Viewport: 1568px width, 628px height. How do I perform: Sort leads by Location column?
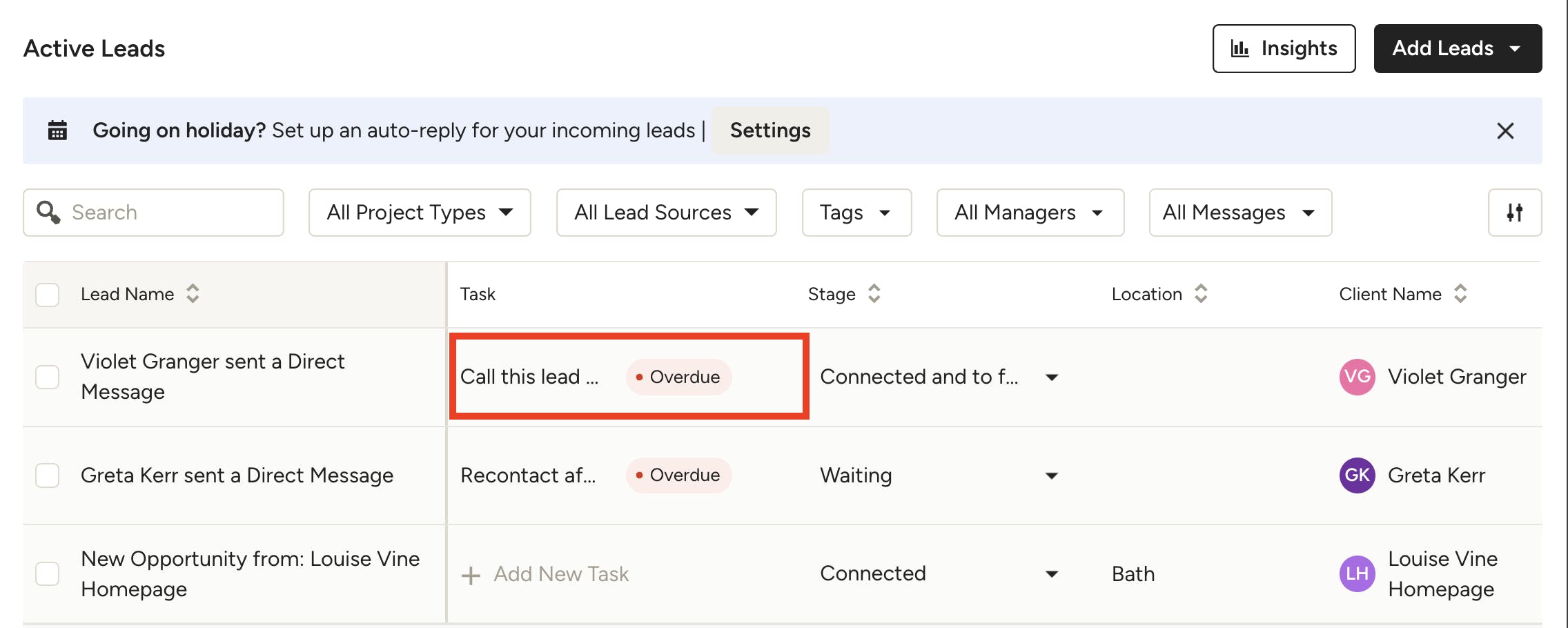(1201, 294)
